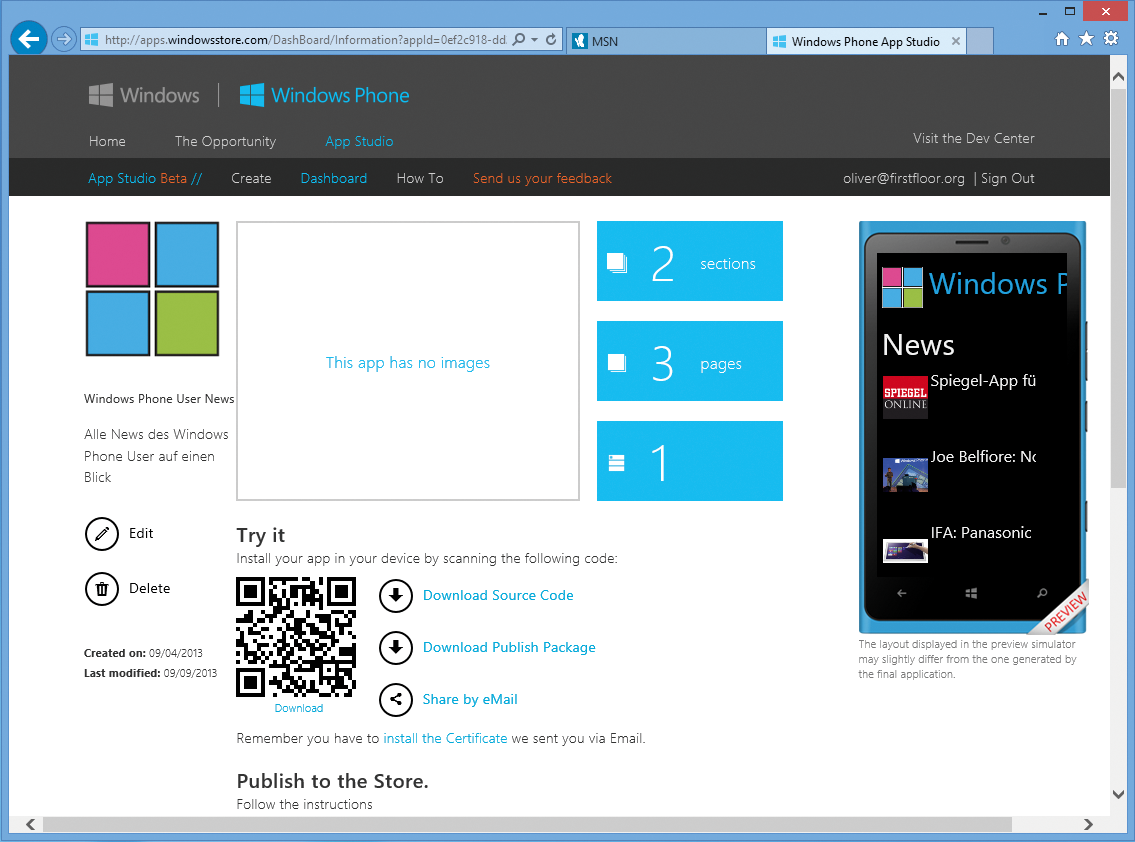This screenshot has height=842, width=1135.
Task: Open Favorites star icon
Action: [1086, 38]
